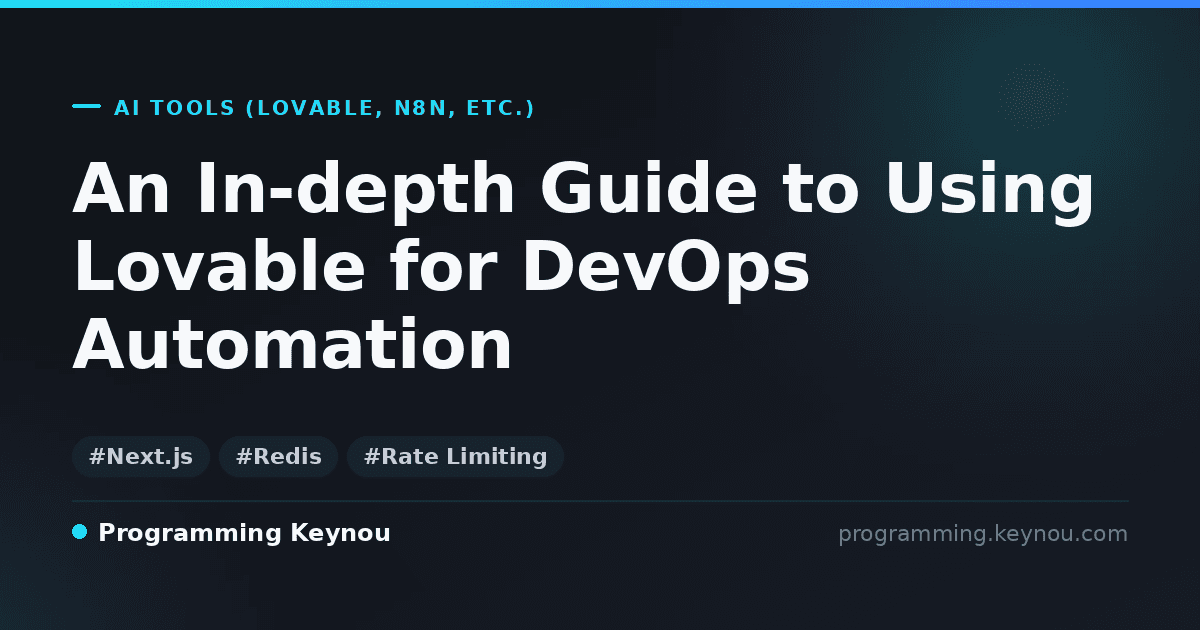Open the programming.keynou.com link

tap(982, 534)
